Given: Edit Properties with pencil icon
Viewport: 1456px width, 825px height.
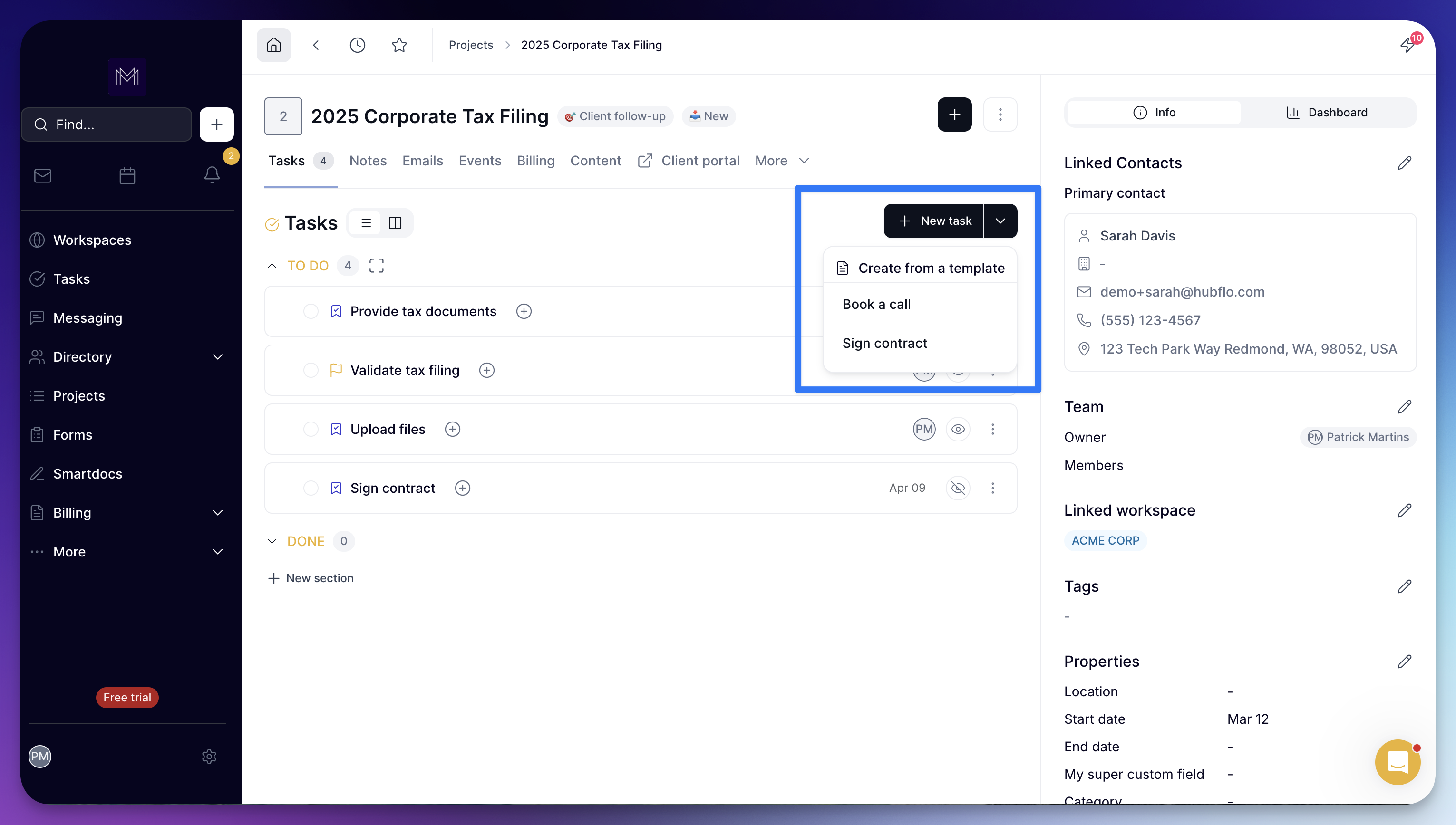Looking at the screenshot, I should pos(1405,662).
